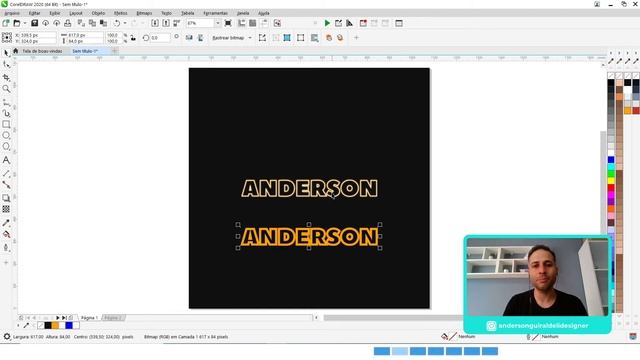This screenshot has height=360, width=640.
Task: Click the Undo arrow icon
Action: point(117,23)
